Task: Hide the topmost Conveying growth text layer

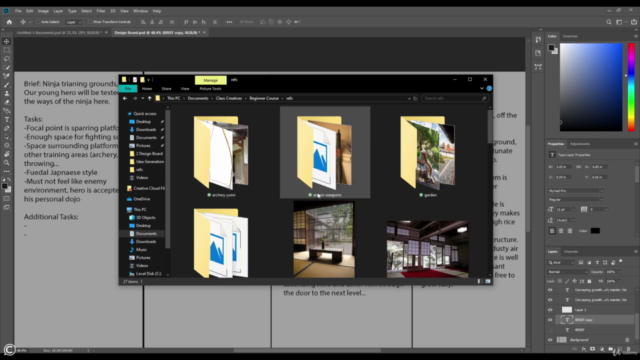Action: (x=550, y=290)
